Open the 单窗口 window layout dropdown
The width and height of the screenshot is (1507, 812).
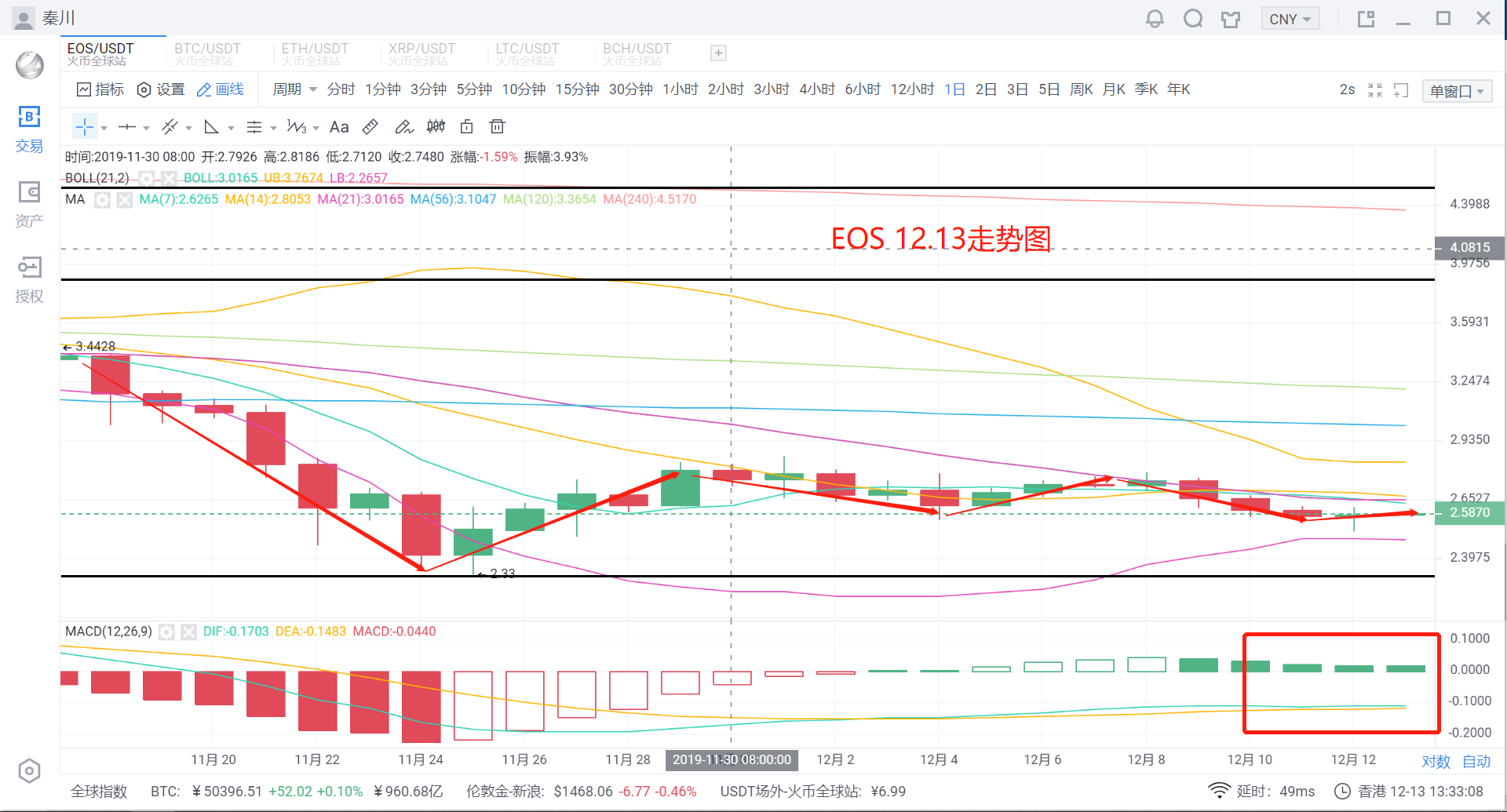coord(1456,91)
